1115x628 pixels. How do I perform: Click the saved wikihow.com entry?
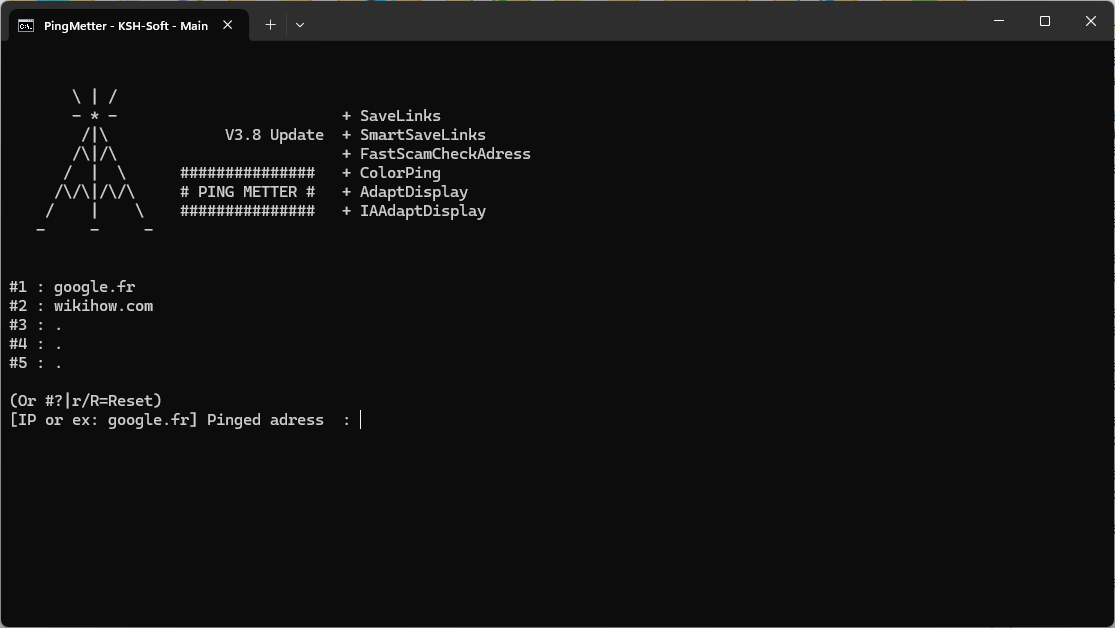103,306
